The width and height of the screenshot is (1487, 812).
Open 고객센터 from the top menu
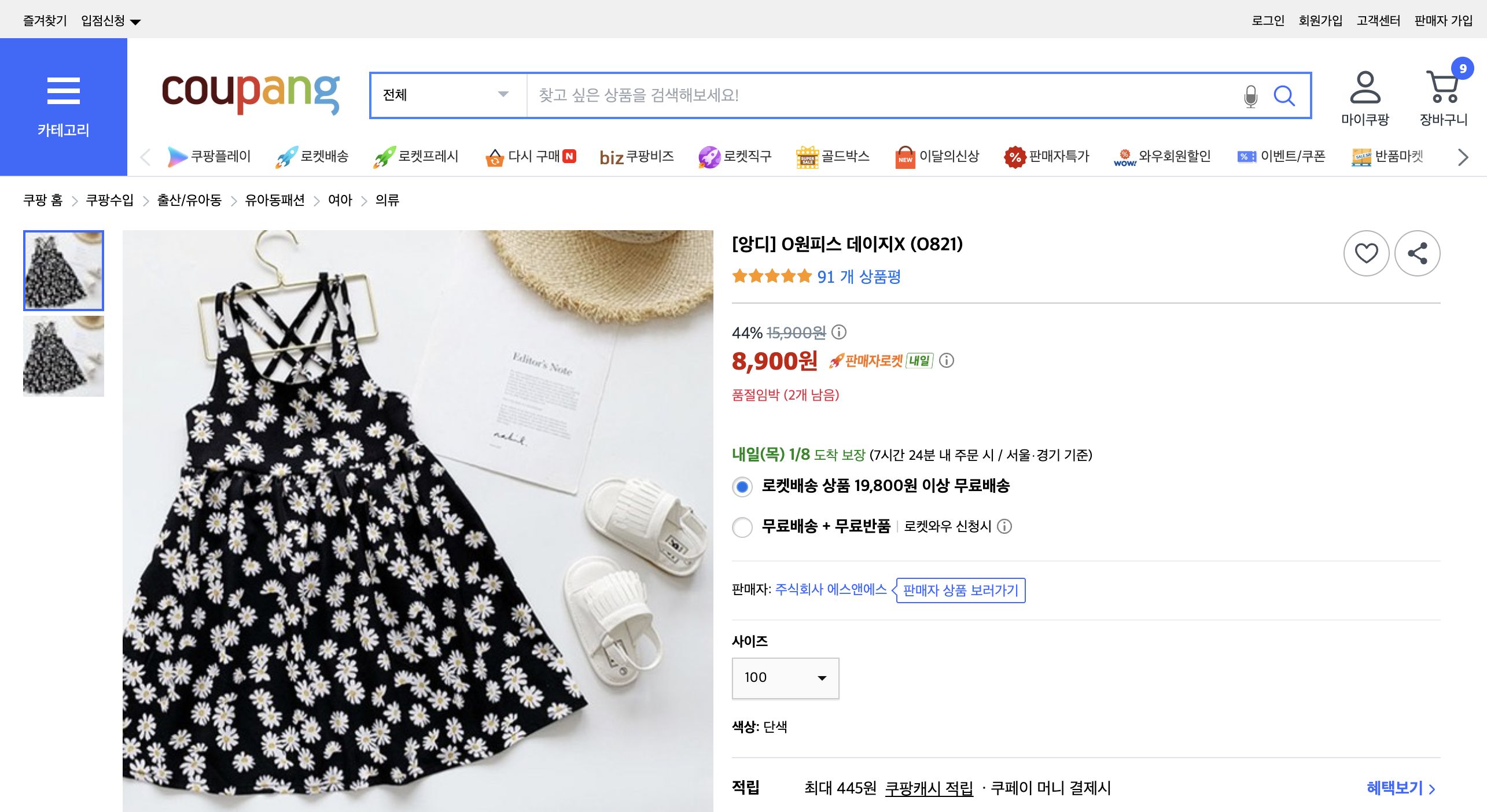(x=1378, y=20)
